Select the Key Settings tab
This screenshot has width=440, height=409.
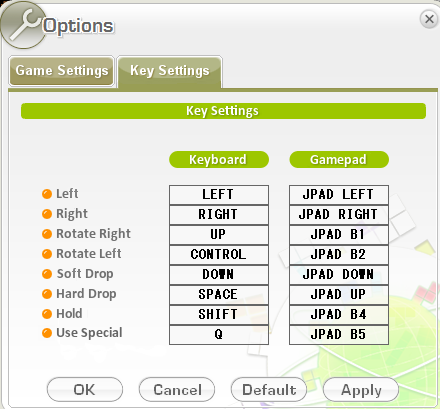pos(170,71)
